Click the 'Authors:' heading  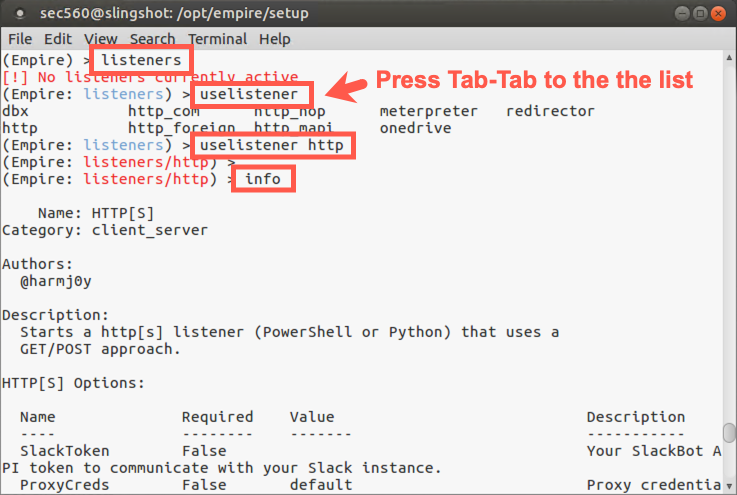point(38,264)
